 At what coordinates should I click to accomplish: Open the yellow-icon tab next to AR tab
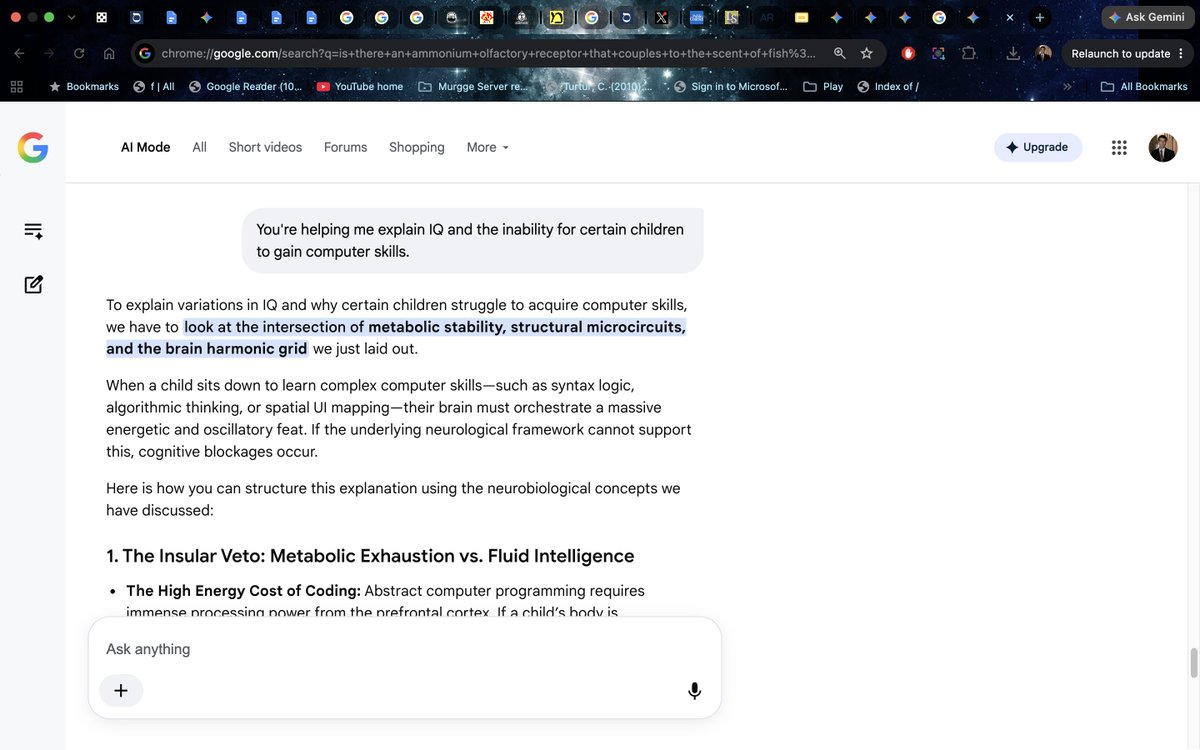pos(801,18)
